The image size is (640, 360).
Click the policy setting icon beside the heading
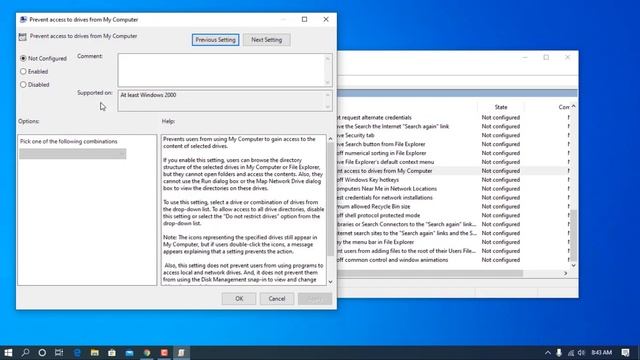[22, 37]
